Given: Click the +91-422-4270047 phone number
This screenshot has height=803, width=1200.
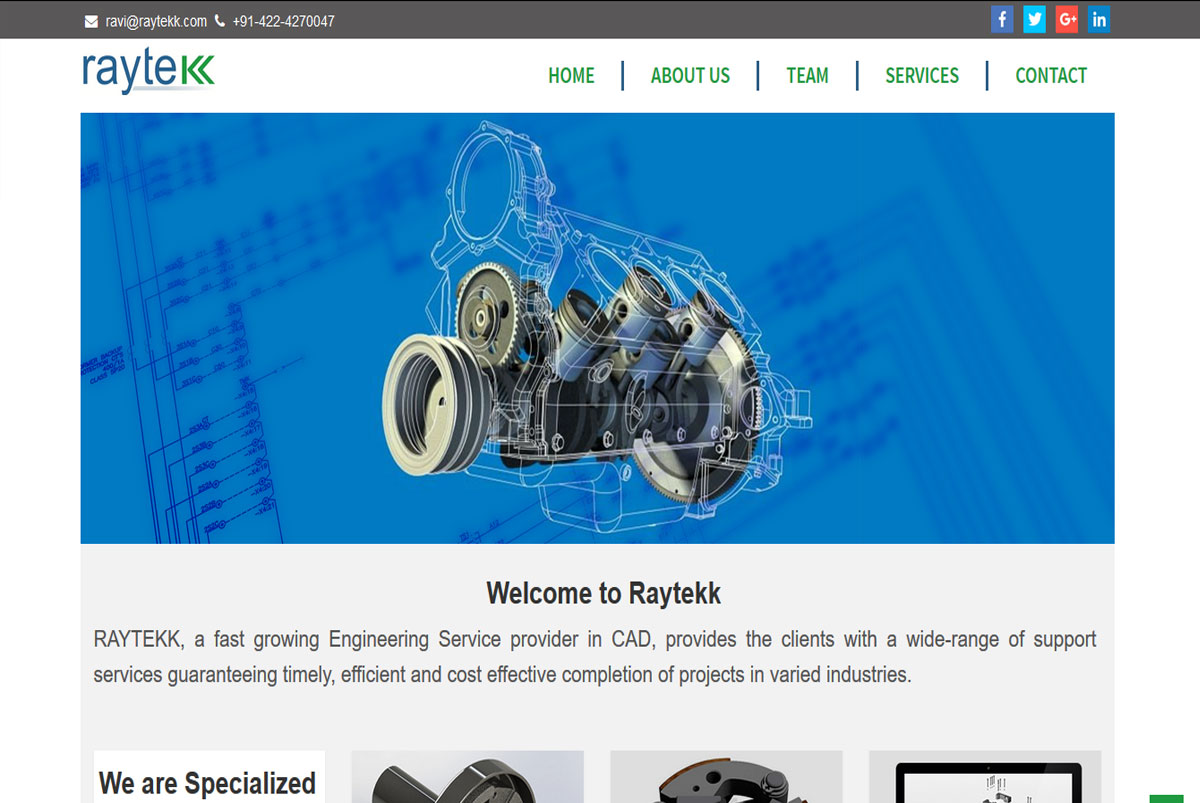Looking at the screenshot, I should [x=283, y=21].
